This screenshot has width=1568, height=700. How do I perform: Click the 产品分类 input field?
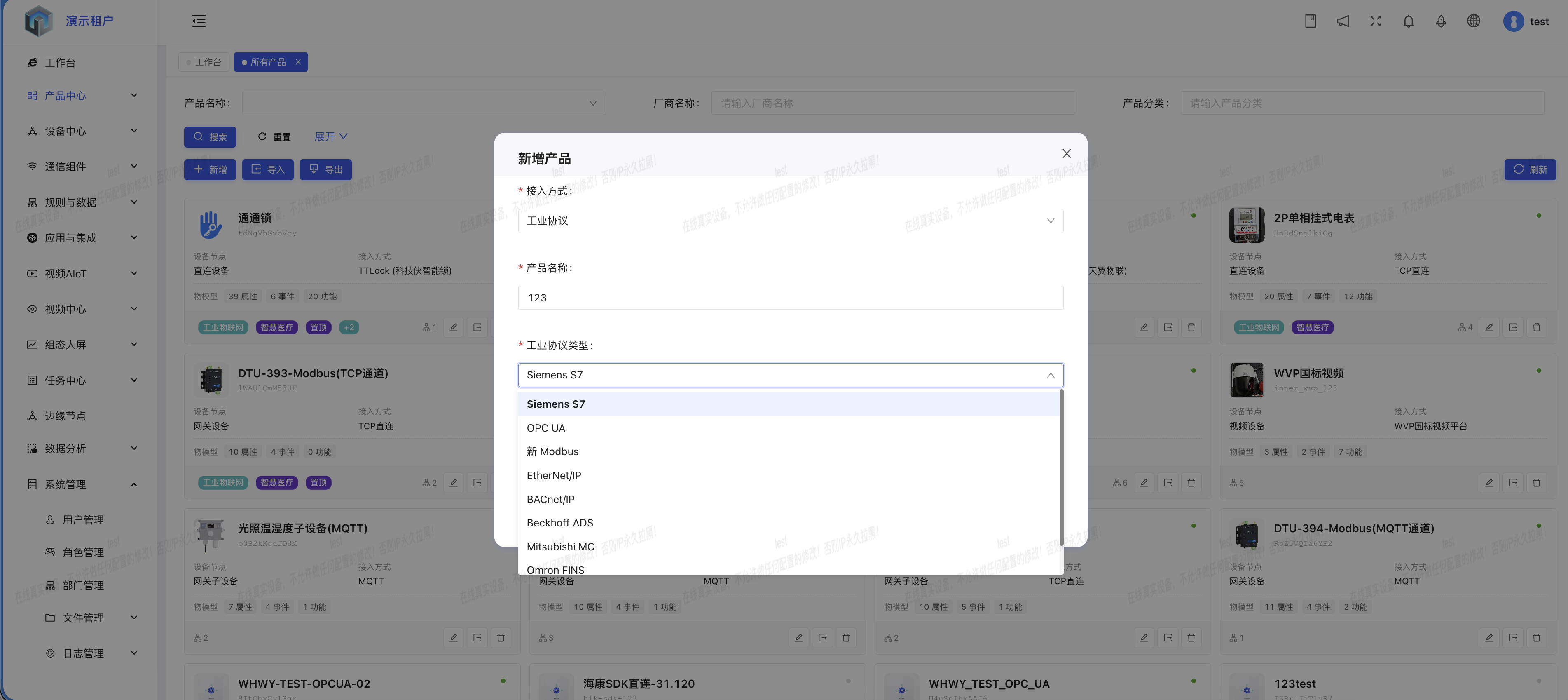click(1362, 103)
